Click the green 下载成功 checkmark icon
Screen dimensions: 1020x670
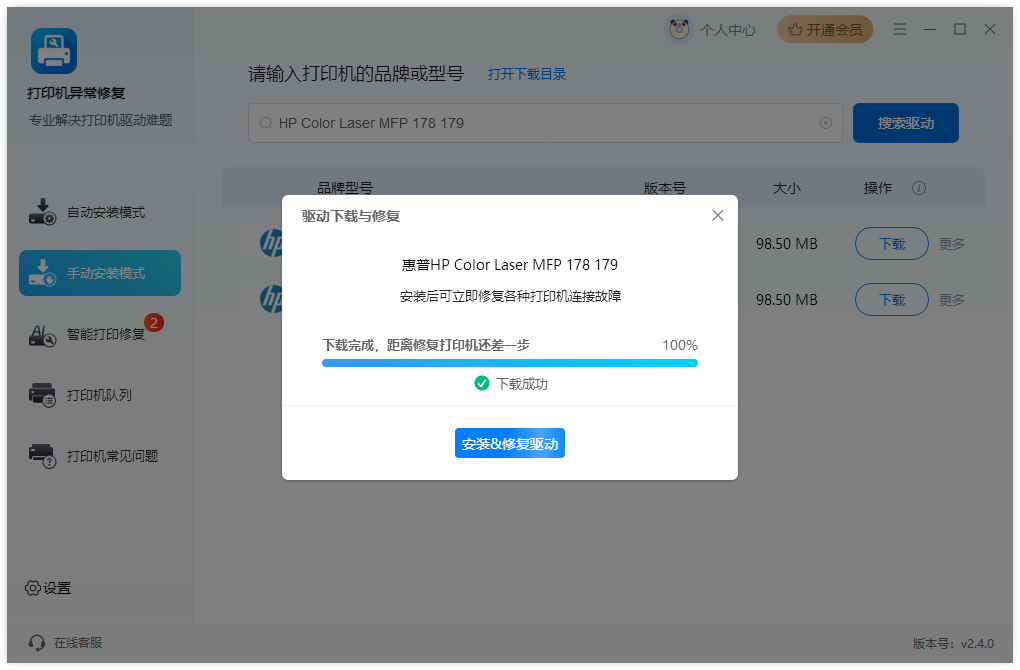point(482,383)
